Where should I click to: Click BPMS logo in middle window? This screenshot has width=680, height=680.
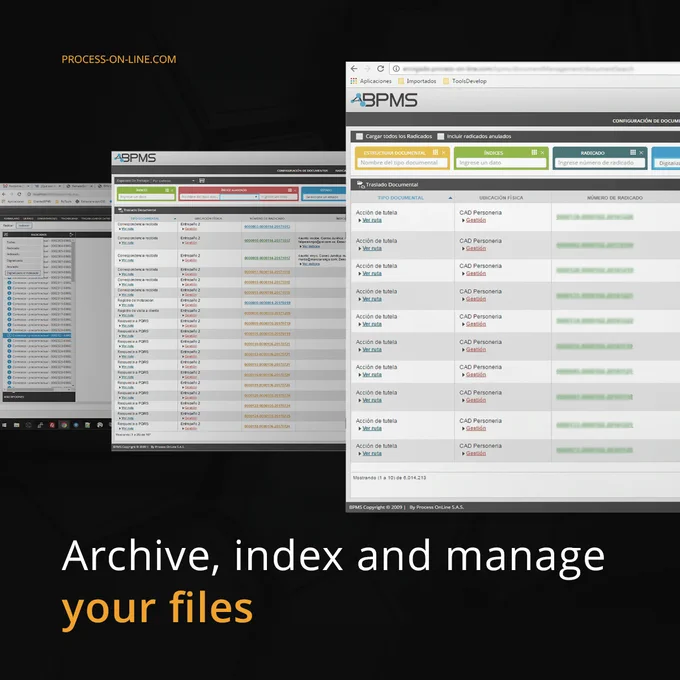(x=135, y=158)
